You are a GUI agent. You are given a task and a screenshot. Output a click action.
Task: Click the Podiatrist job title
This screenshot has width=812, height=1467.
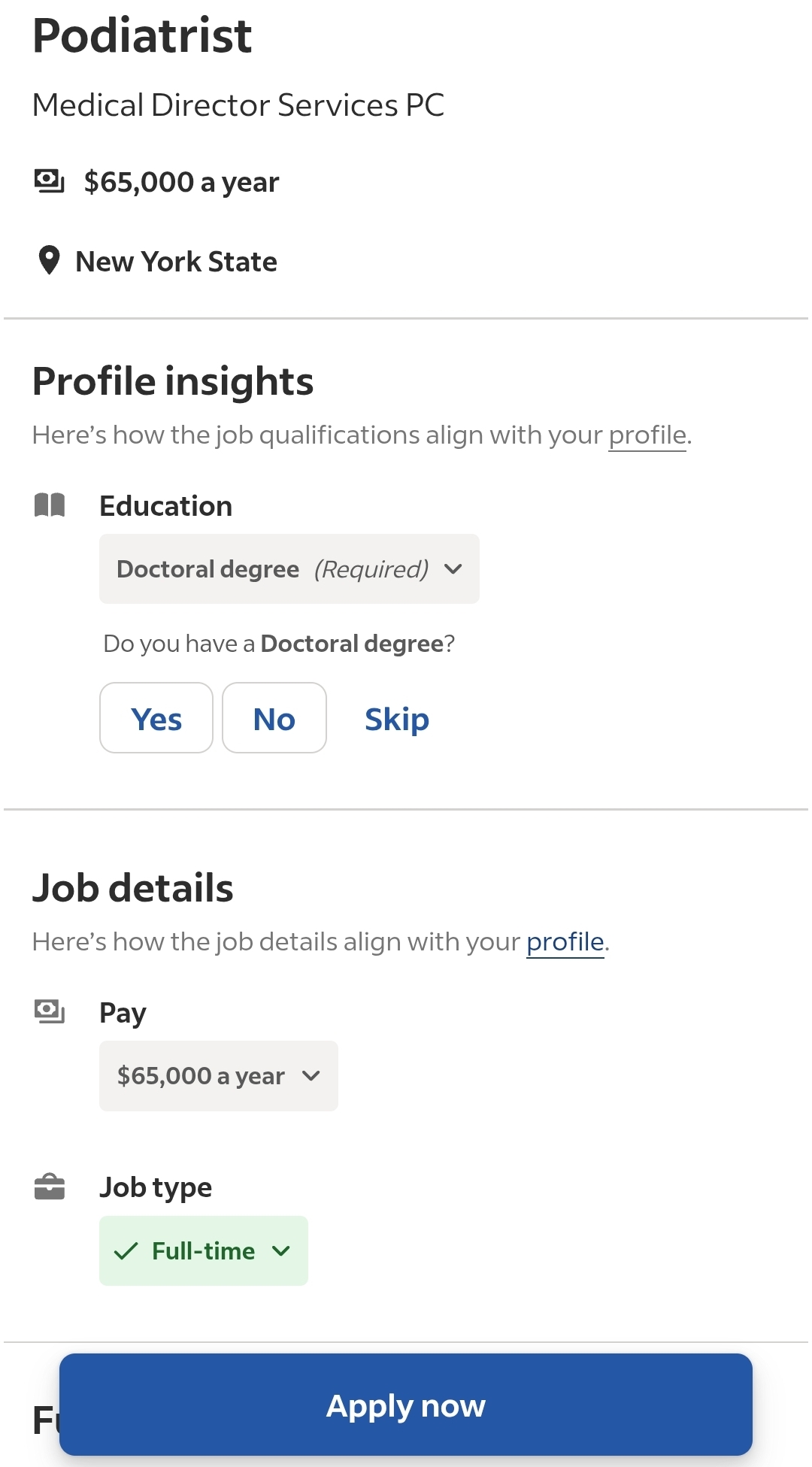click(x=142, y=36)
